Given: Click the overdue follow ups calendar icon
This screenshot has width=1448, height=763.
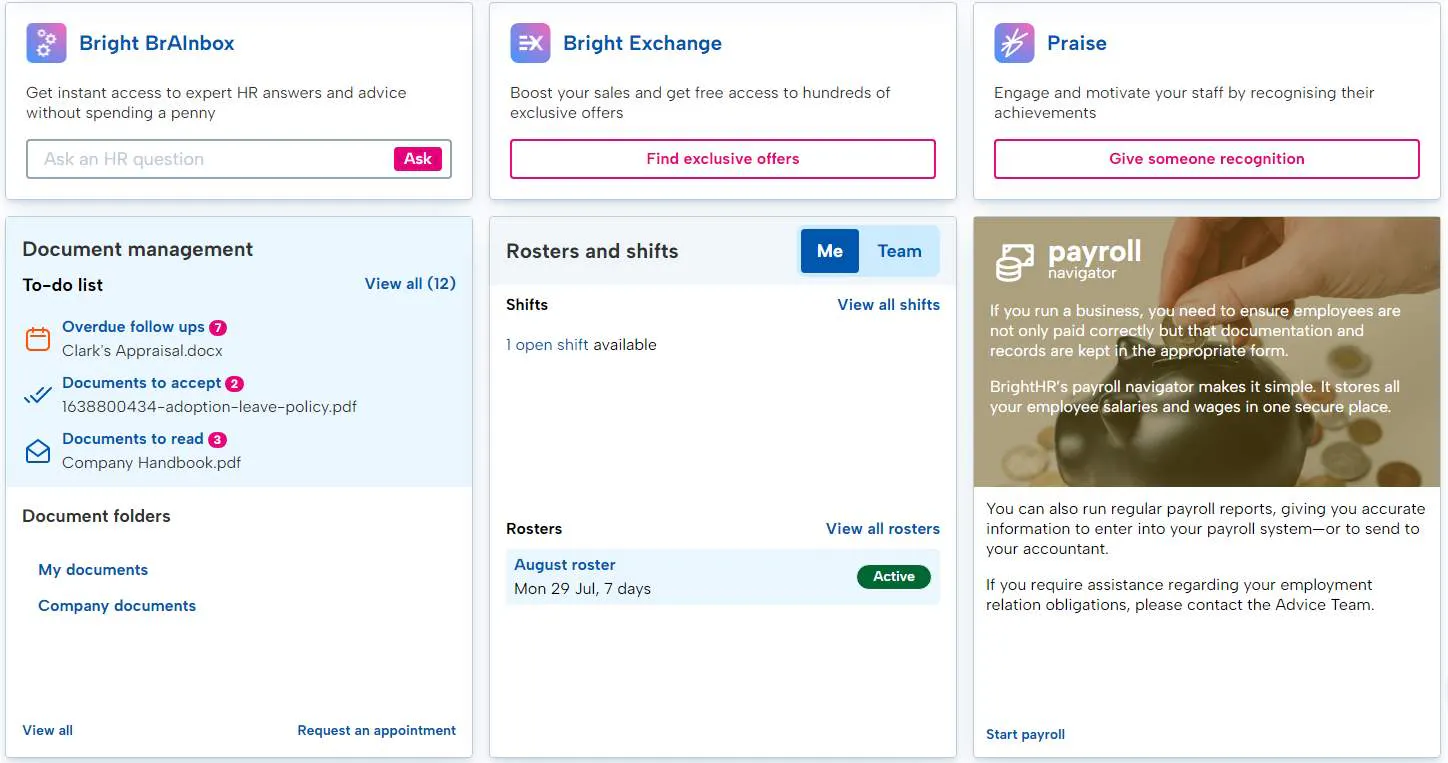Looking at the screenshot, I should click(x=38, y=339).
